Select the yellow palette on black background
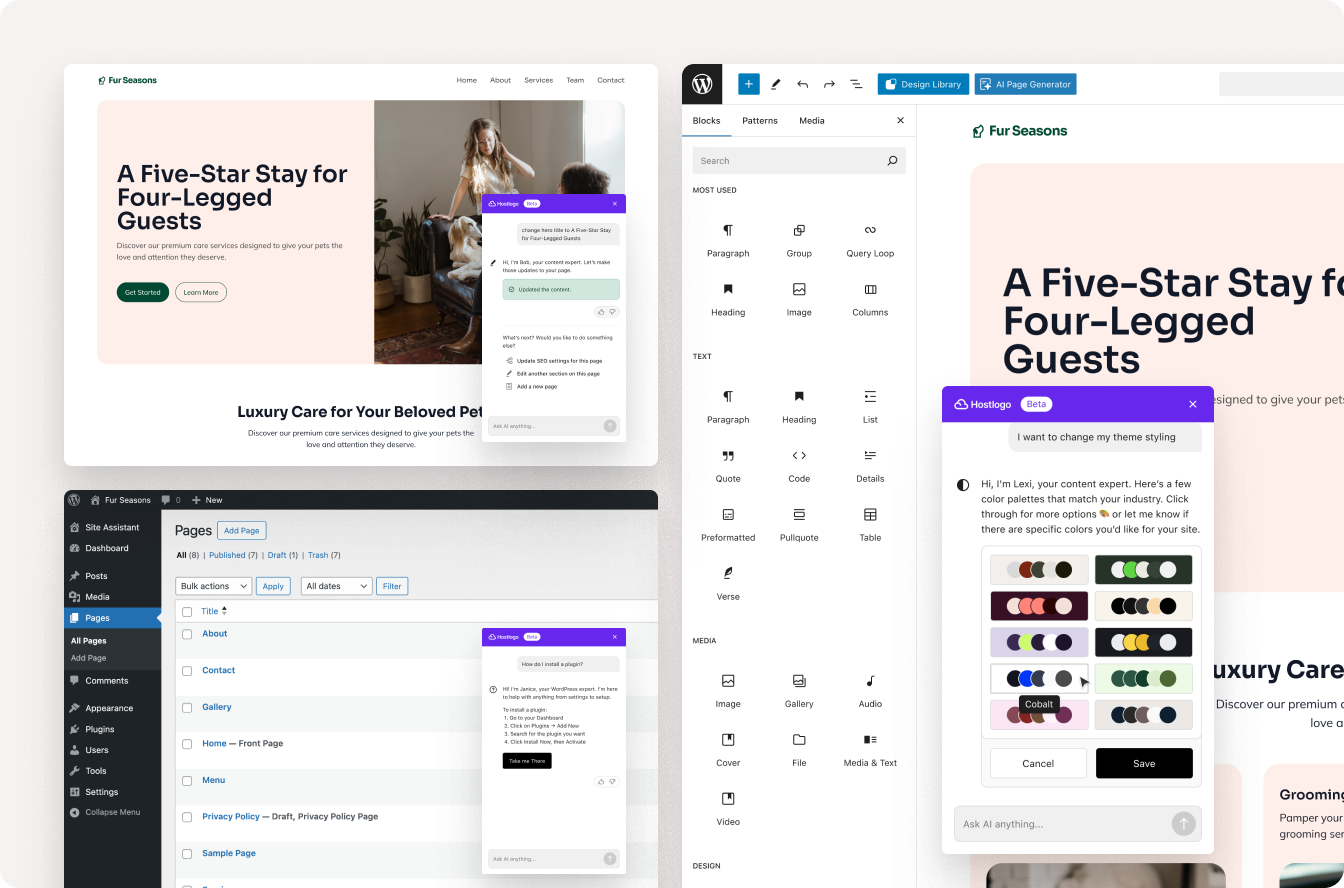The height and width of the screenshot is (888, 1344). pyautogui.click(x=1144, y=642)
